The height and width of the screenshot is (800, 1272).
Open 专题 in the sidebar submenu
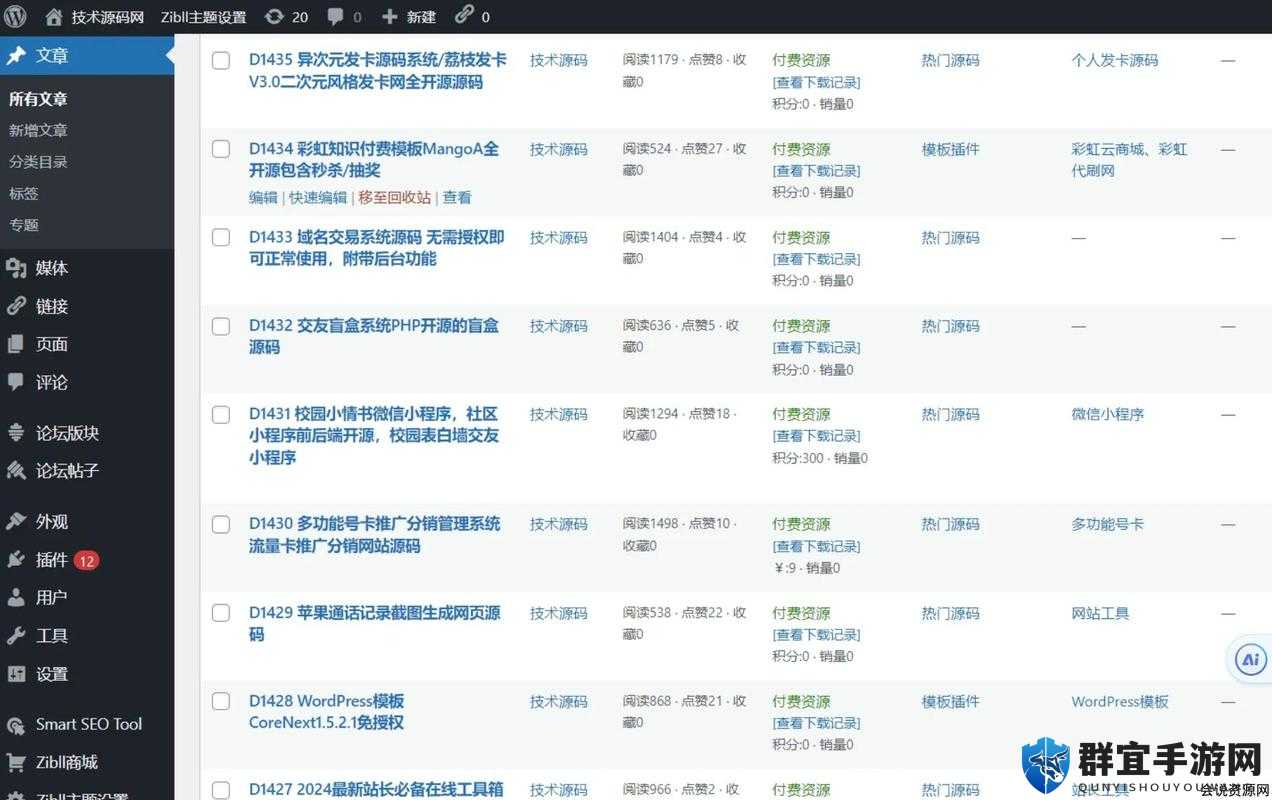(23, 225)
